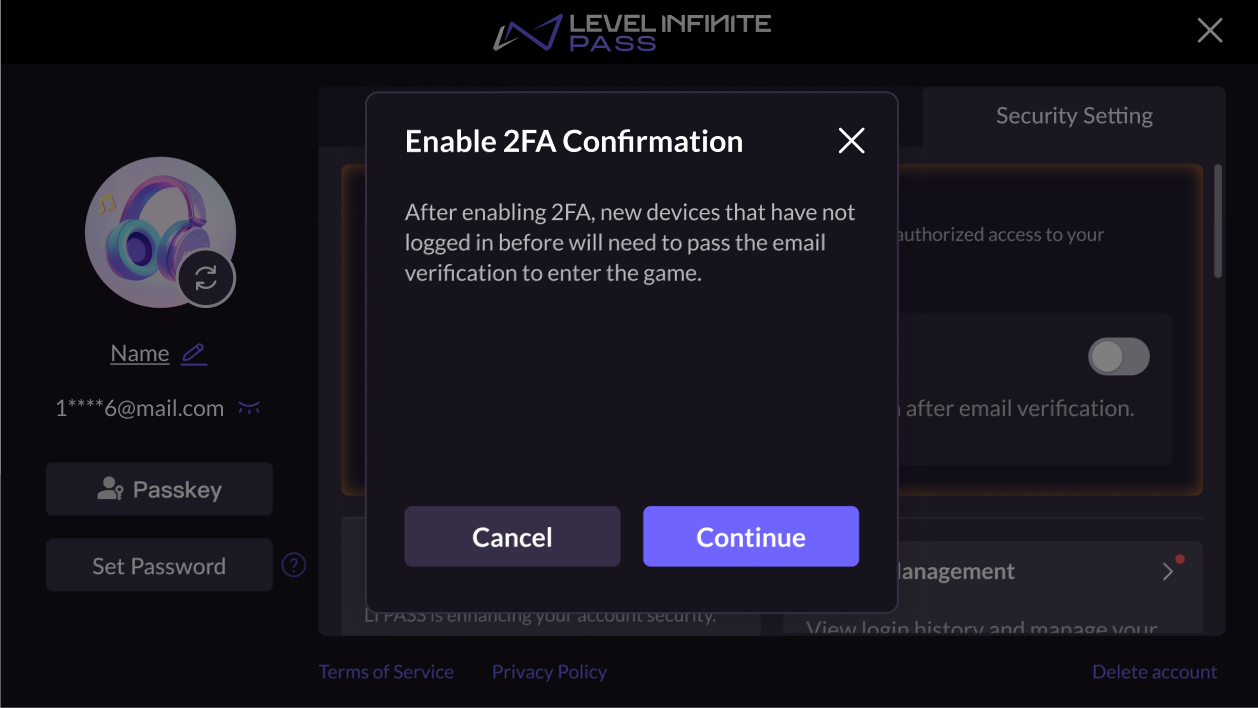Dismiss the Enable 2FA Confirmation dialog
Viewport: 1258px width, 708px height.
tap(851, 140)
